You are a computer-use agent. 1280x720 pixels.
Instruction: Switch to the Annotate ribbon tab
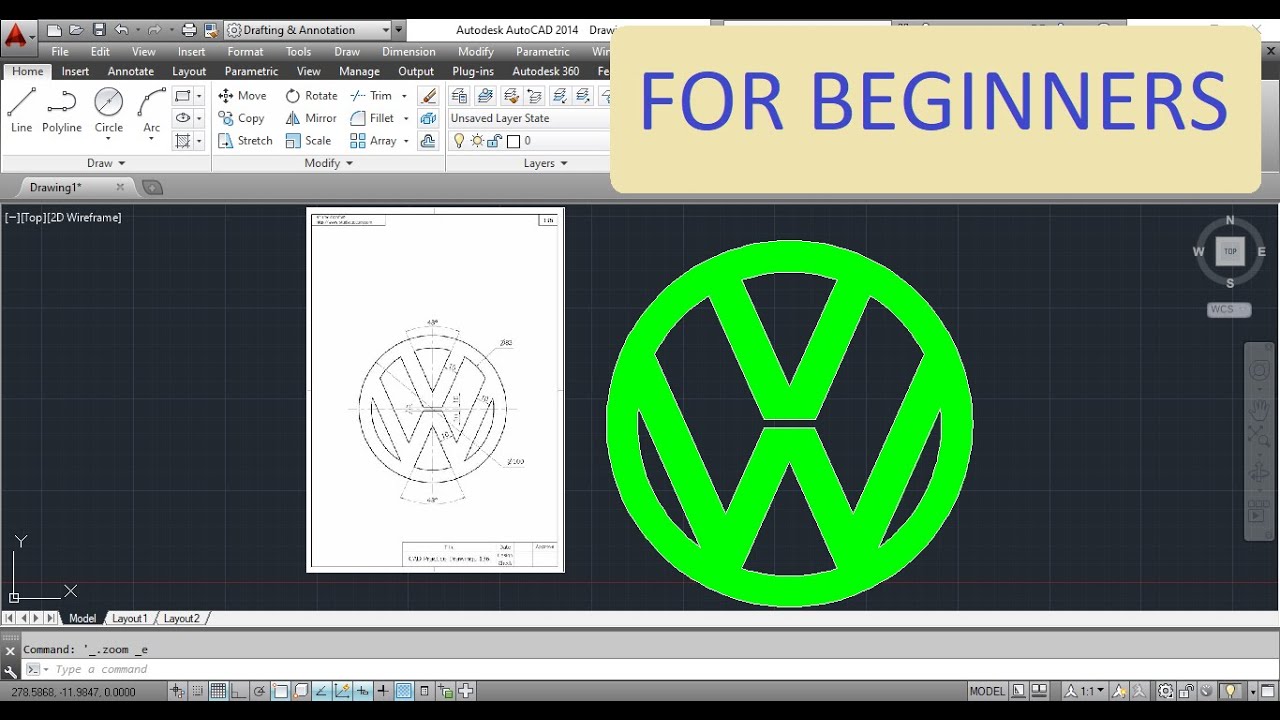[x=131, y=71]
